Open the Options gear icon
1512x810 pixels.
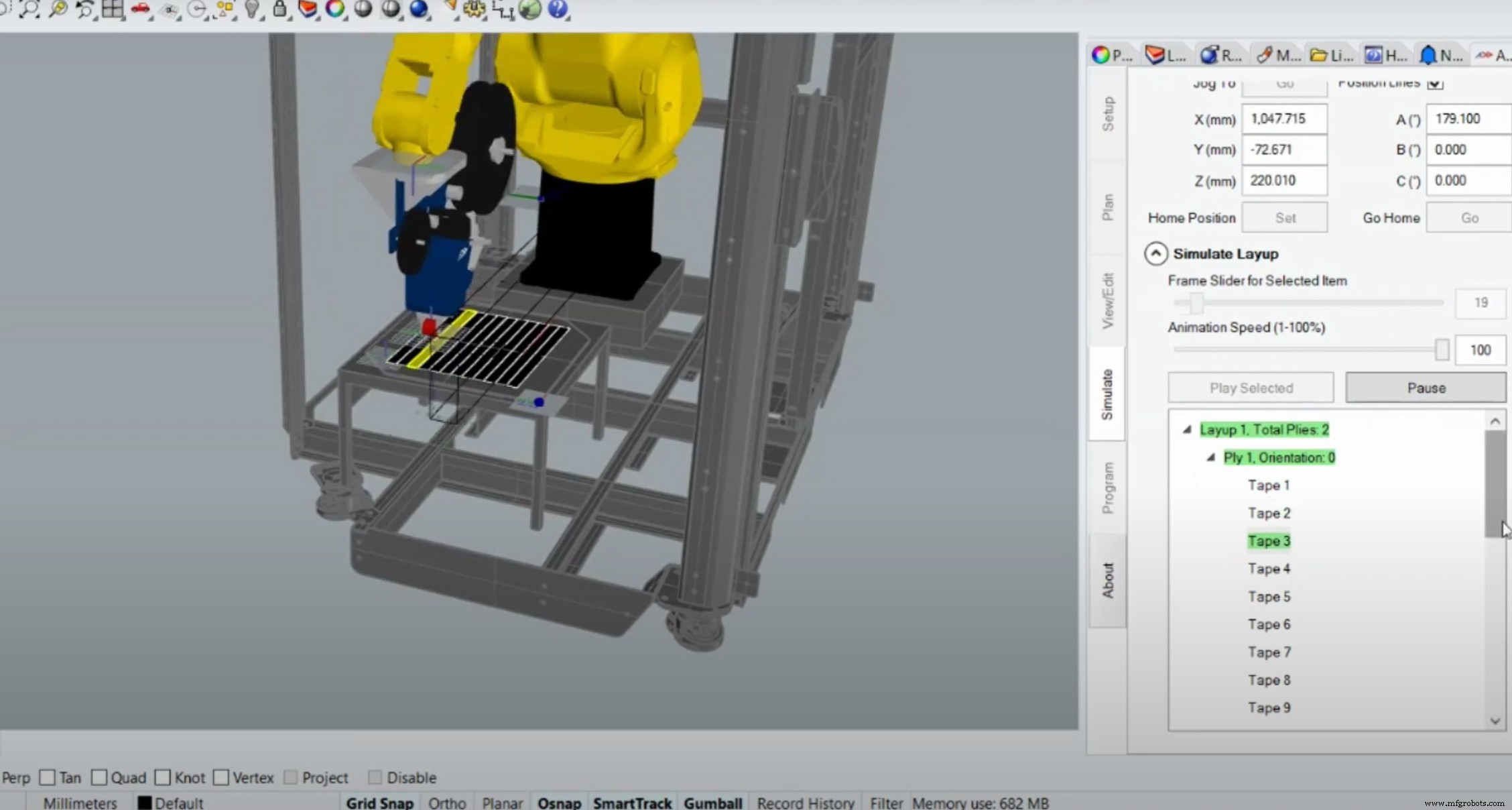473,10
